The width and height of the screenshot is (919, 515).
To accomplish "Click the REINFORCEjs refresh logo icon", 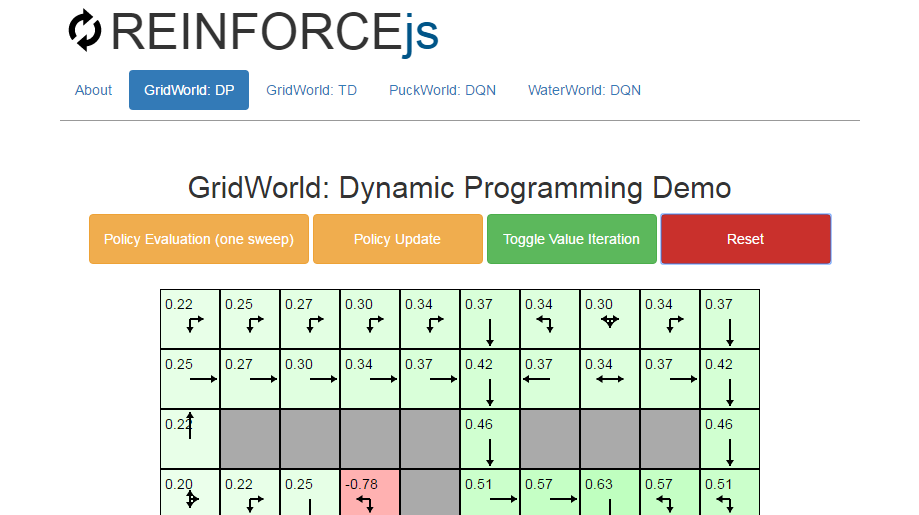I will coord(85,30).
